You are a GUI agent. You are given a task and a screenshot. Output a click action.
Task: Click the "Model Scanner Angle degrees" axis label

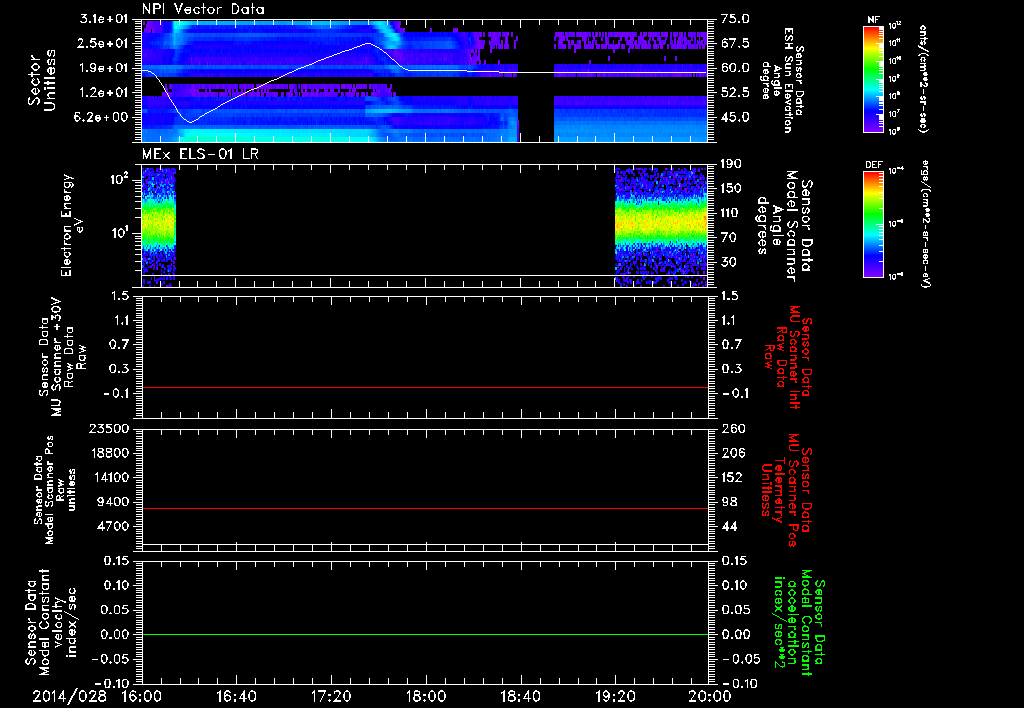click(x=784, y=226)
